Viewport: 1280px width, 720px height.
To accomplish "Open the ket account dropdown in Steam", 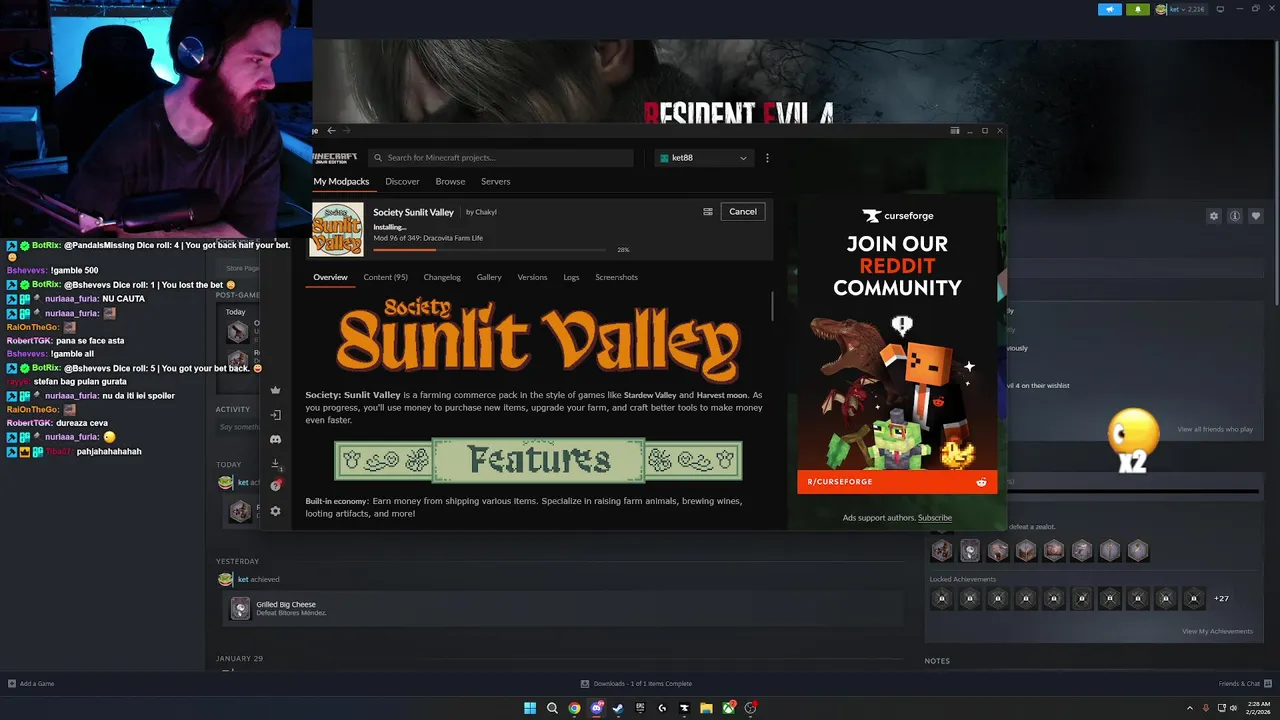I will point(1180,9).
